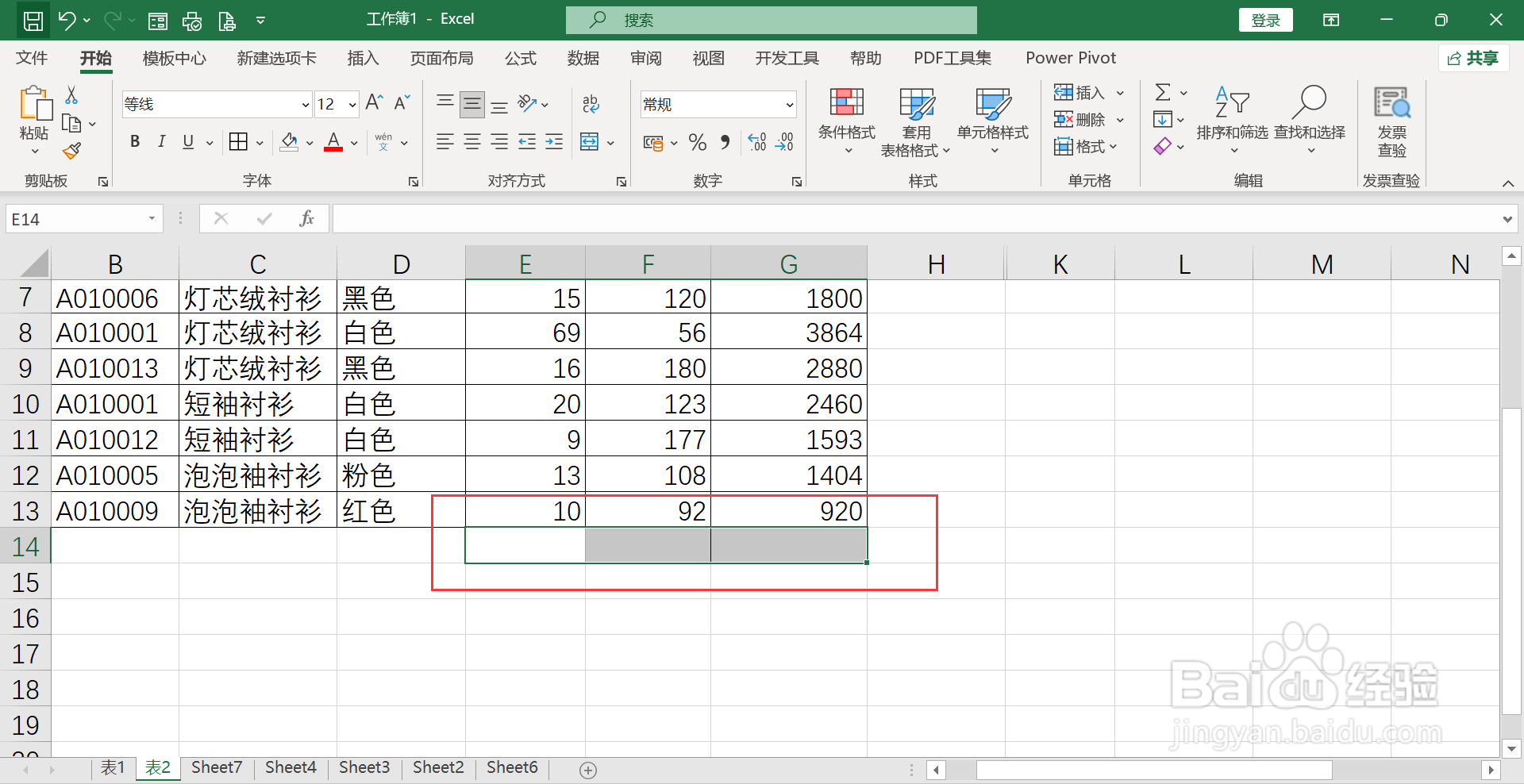The height and width of the screenshot is (784, 1524).
Task: Click the new sheet plus button
Action: point(587,769)
